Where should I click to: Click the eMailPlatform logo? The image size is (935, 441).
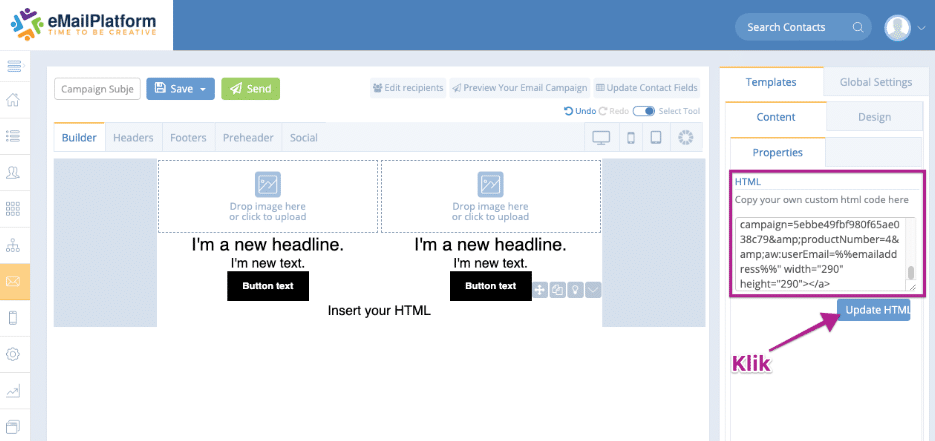[83, 24]
